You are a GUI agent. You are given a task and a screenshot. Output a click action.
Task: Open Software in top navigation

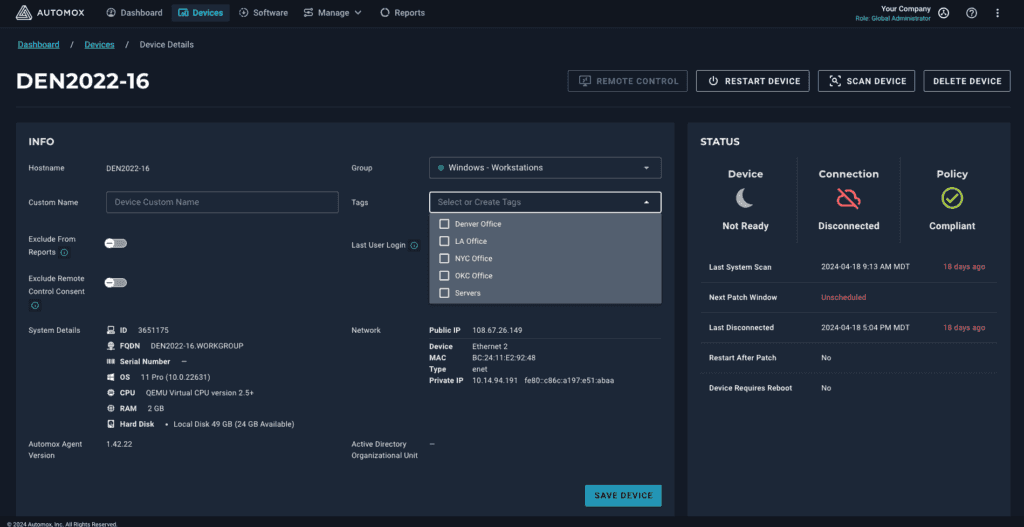pos(264,12)
